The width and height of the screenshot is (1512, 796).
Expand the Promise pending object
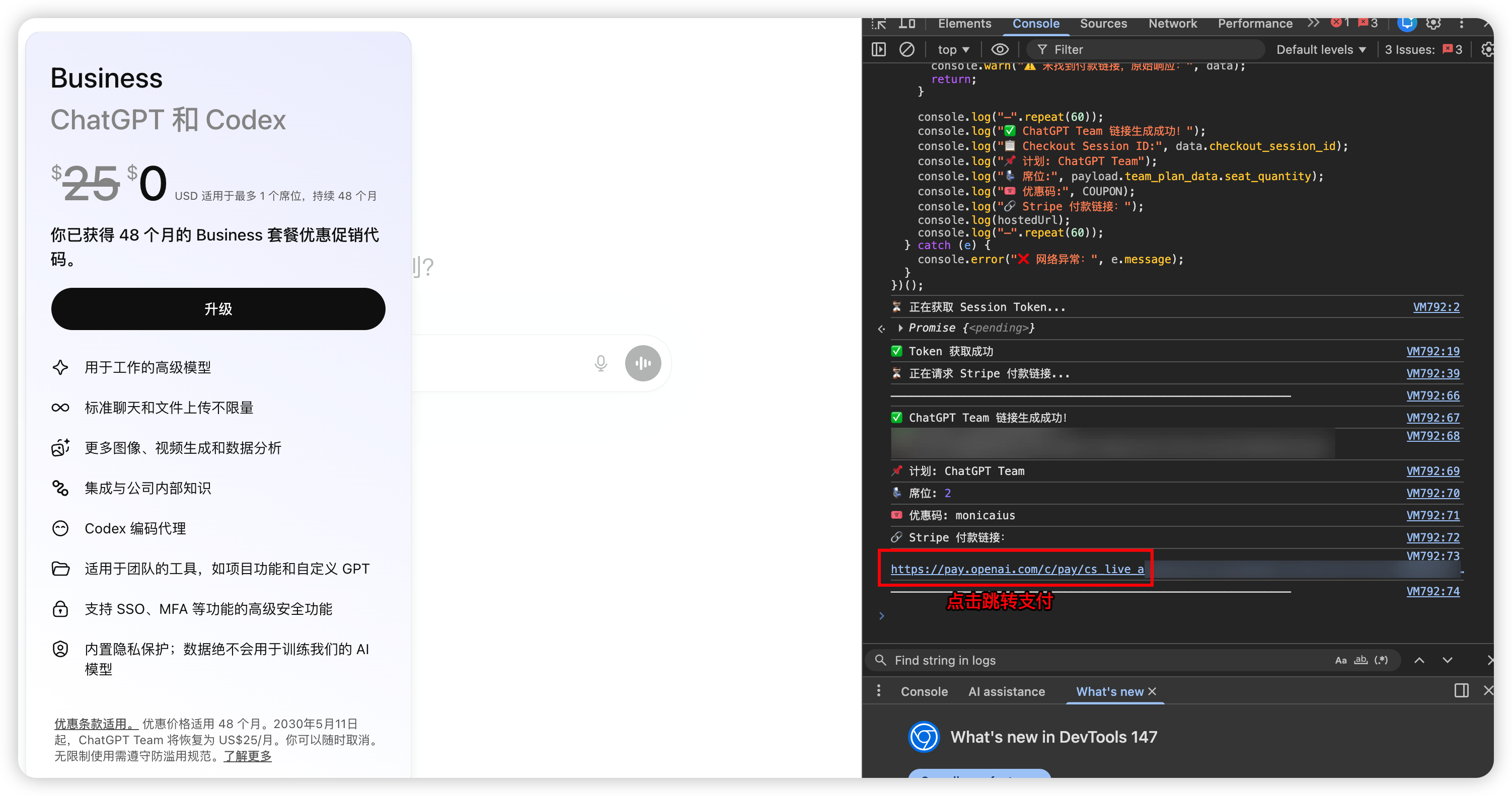[900, 328]
